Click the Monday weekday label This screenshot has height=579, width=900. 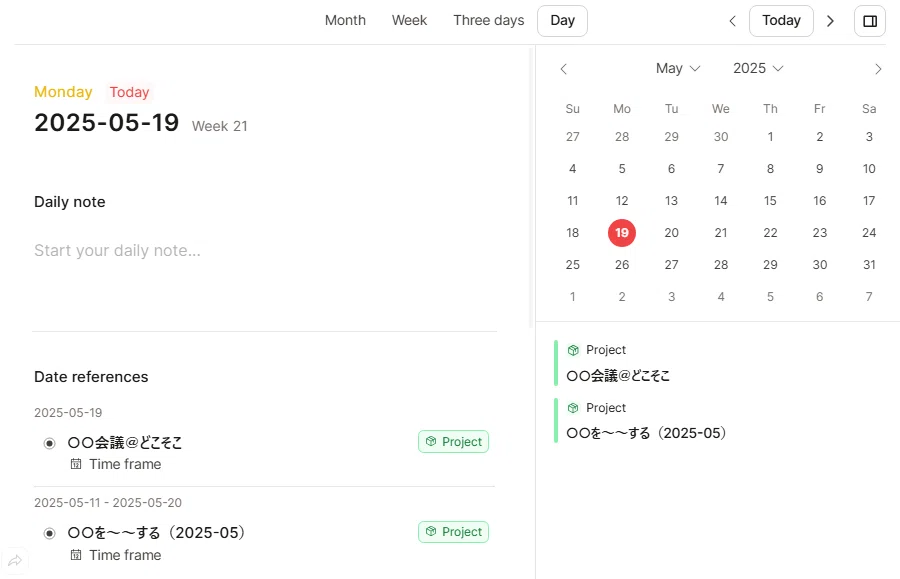point(63,92)
